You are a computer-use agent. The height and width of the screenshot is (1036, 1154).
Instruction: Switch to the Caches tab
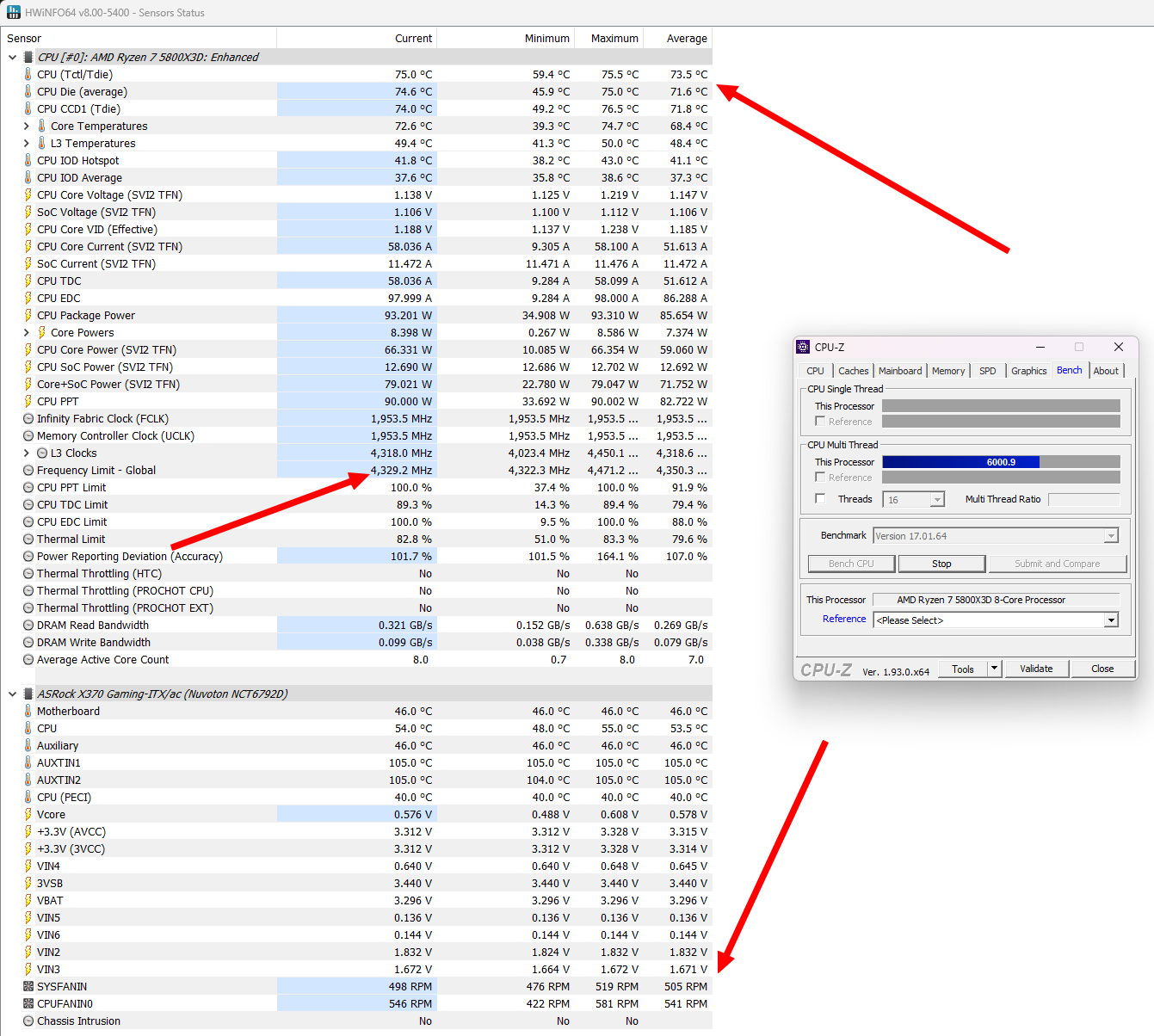click(854, 371)
